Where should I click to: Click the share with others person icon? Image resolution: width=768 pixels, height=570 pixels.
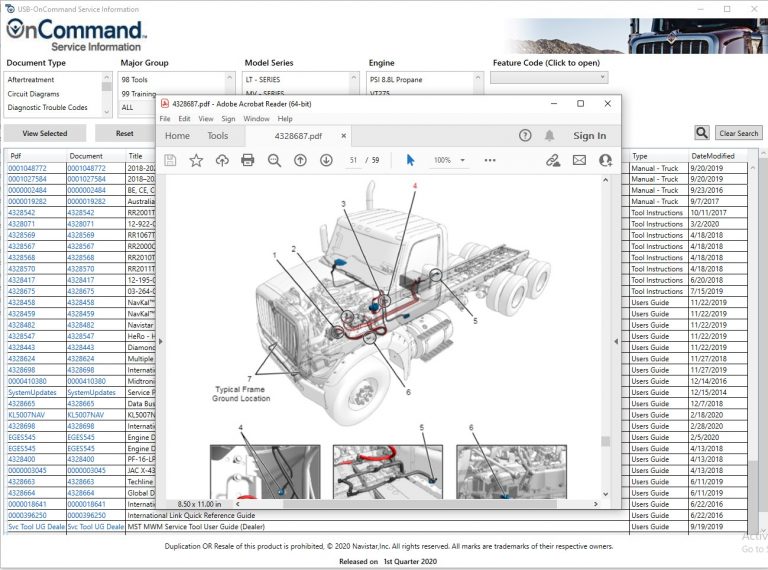tap(605, 160)
